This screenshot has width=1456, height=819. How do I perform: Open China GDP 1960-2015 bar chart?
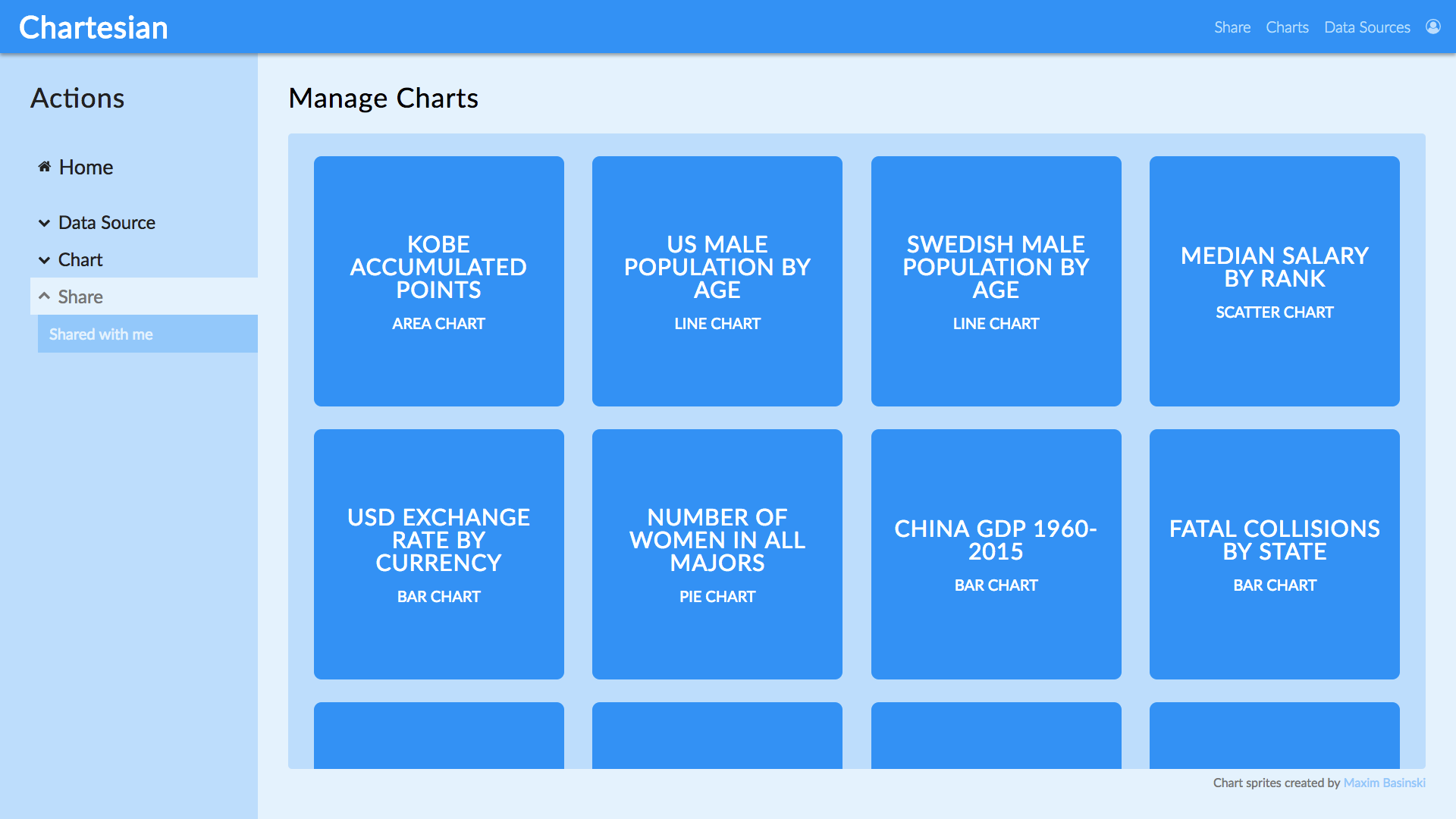click(996, 554)
